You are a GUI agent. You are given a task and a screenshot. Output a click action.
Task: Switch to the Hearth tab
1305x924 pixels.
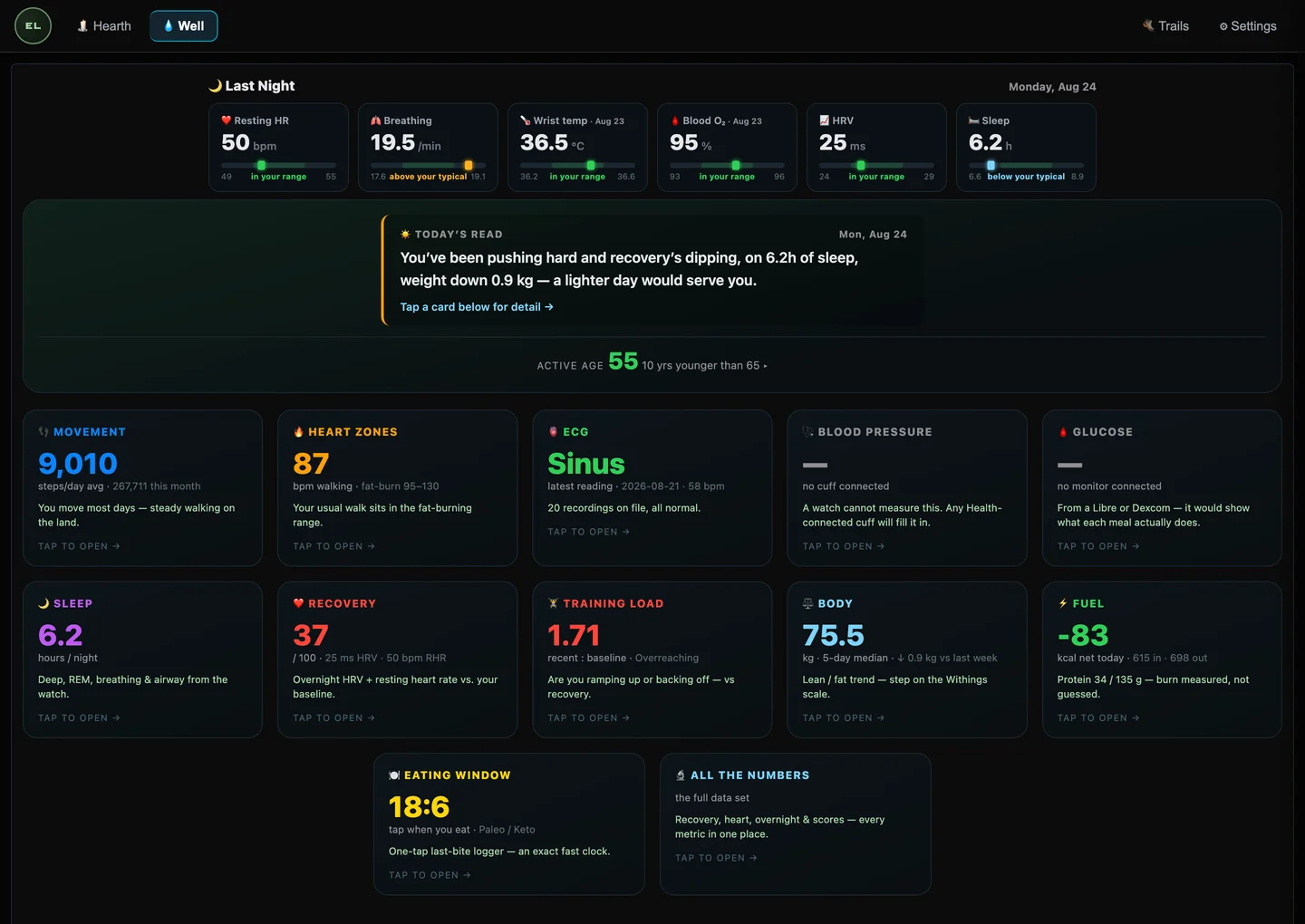tap(104, 26)
